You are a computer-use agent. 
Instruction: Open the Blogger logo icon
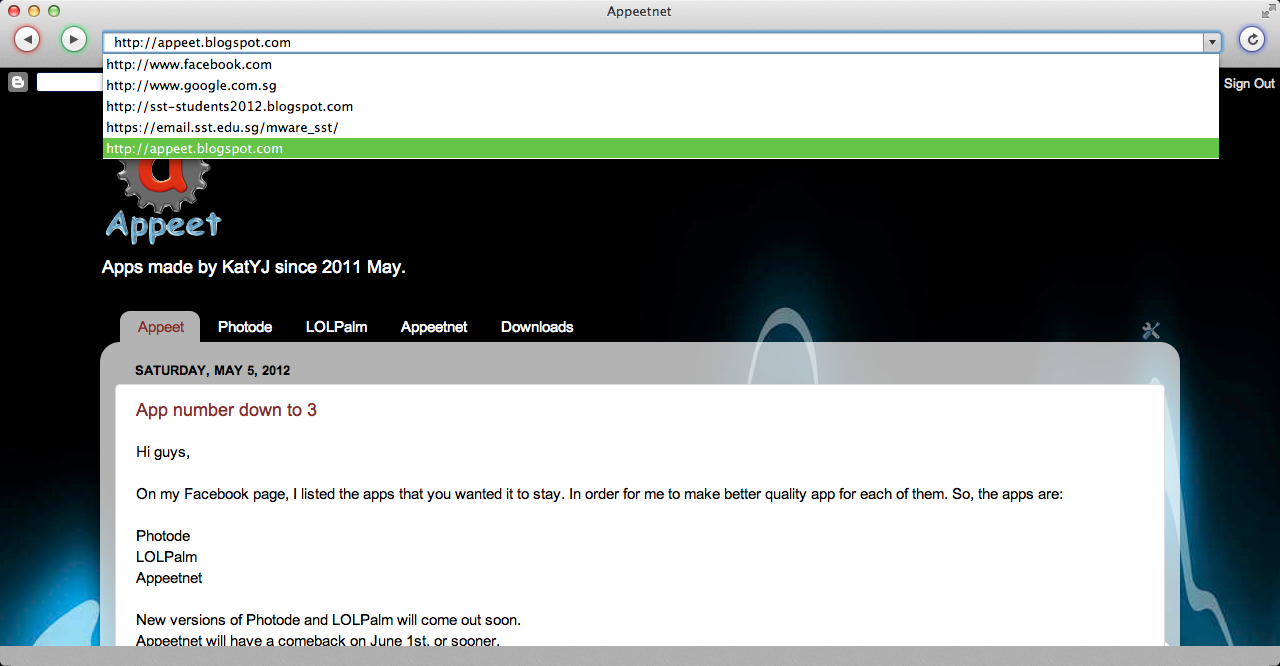[x=18, y=82]
